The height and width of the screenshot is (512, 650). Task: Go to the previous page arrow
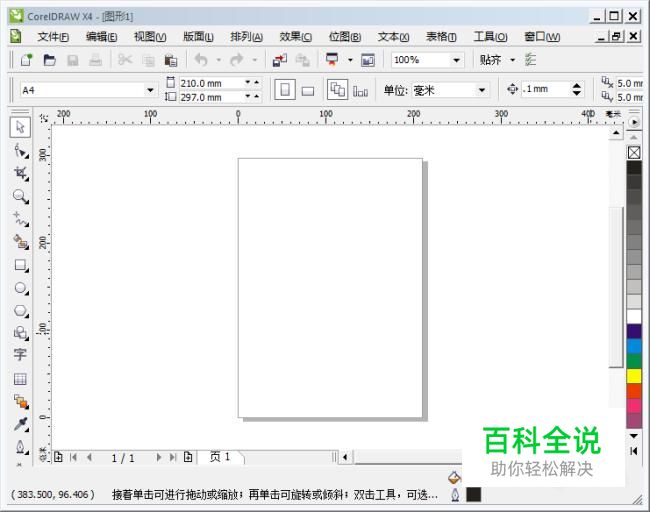[x=89, y=457]
